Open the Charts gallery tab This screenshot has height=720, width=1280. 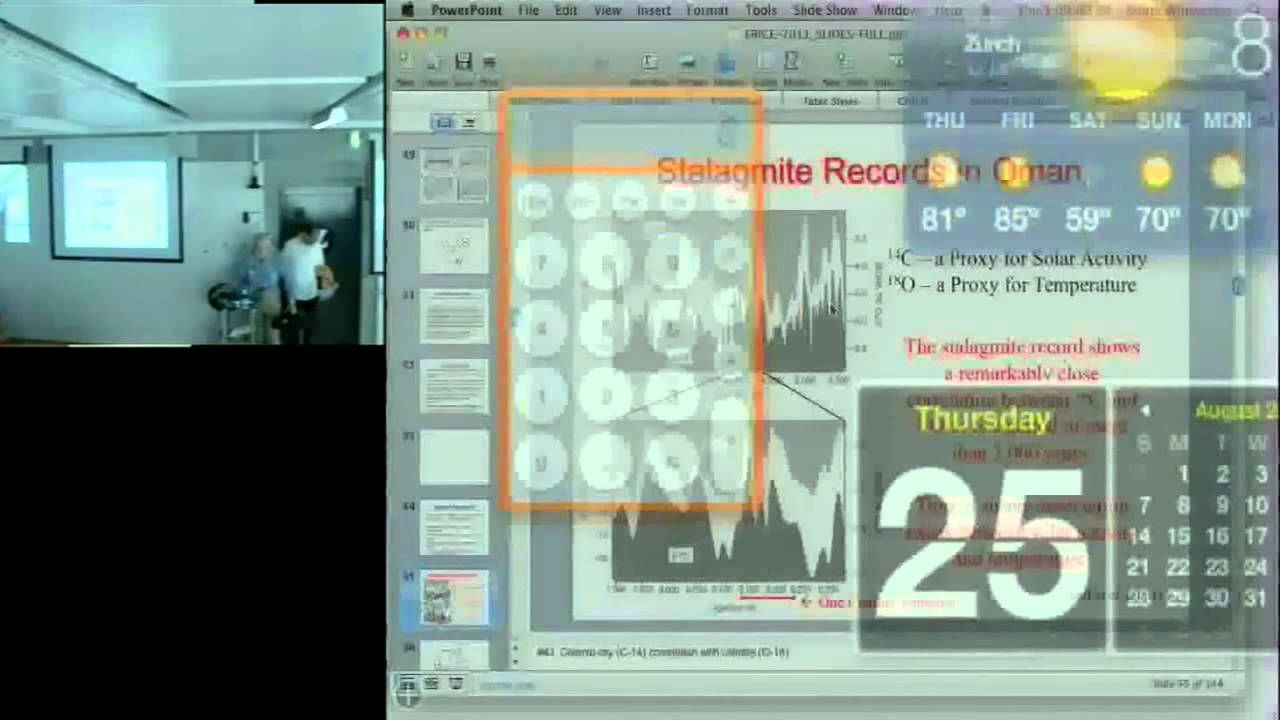click(912, 101)
